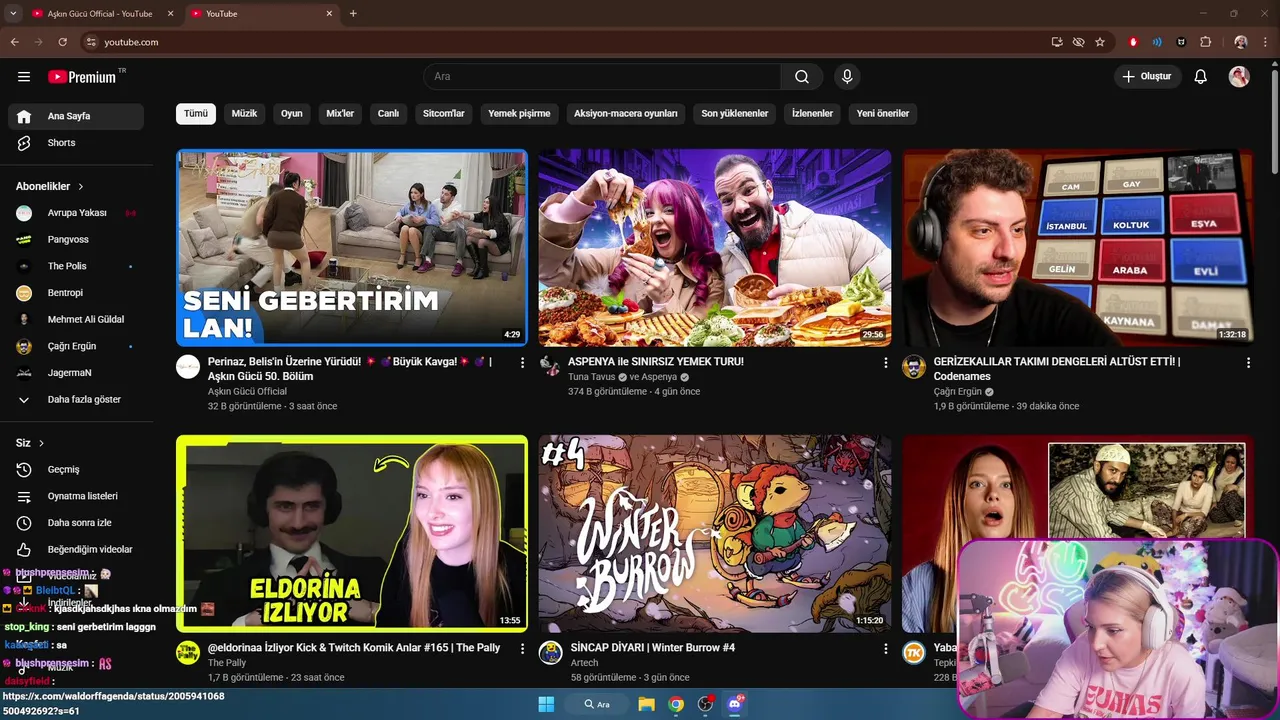Image resolution: width=1280 pixels, height=720 pixels.
Task: Open Aşkın Gücü Official channel link
Action: (247, 391)
